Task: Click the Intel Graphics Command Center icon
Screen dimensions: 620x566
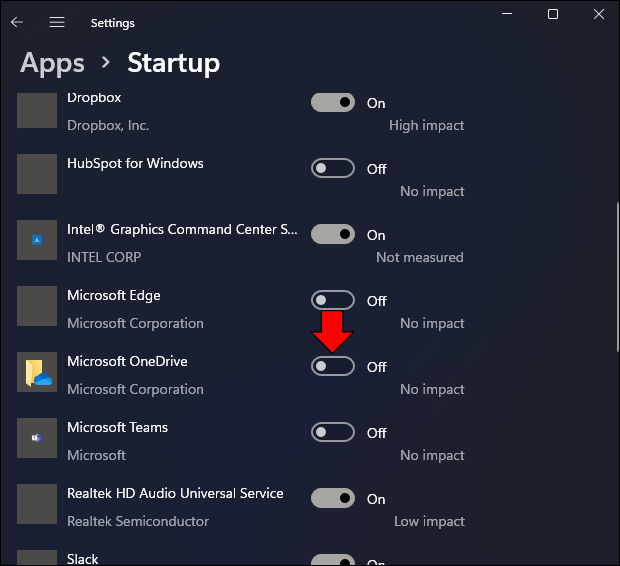Action: pos(38,240)
